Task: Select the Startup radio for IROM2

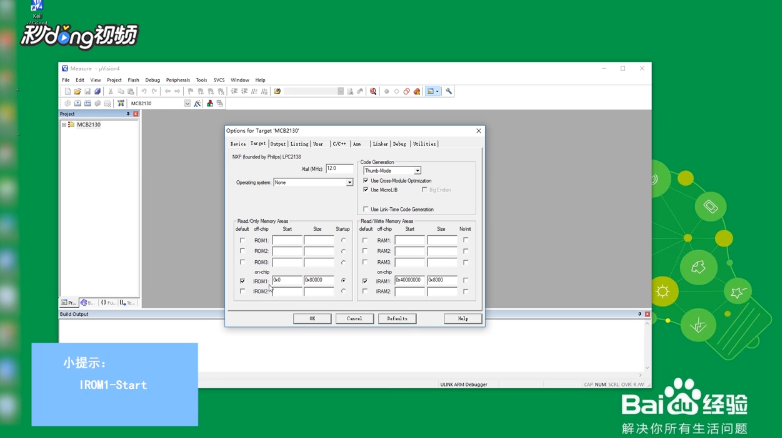Action: [343, 291]
